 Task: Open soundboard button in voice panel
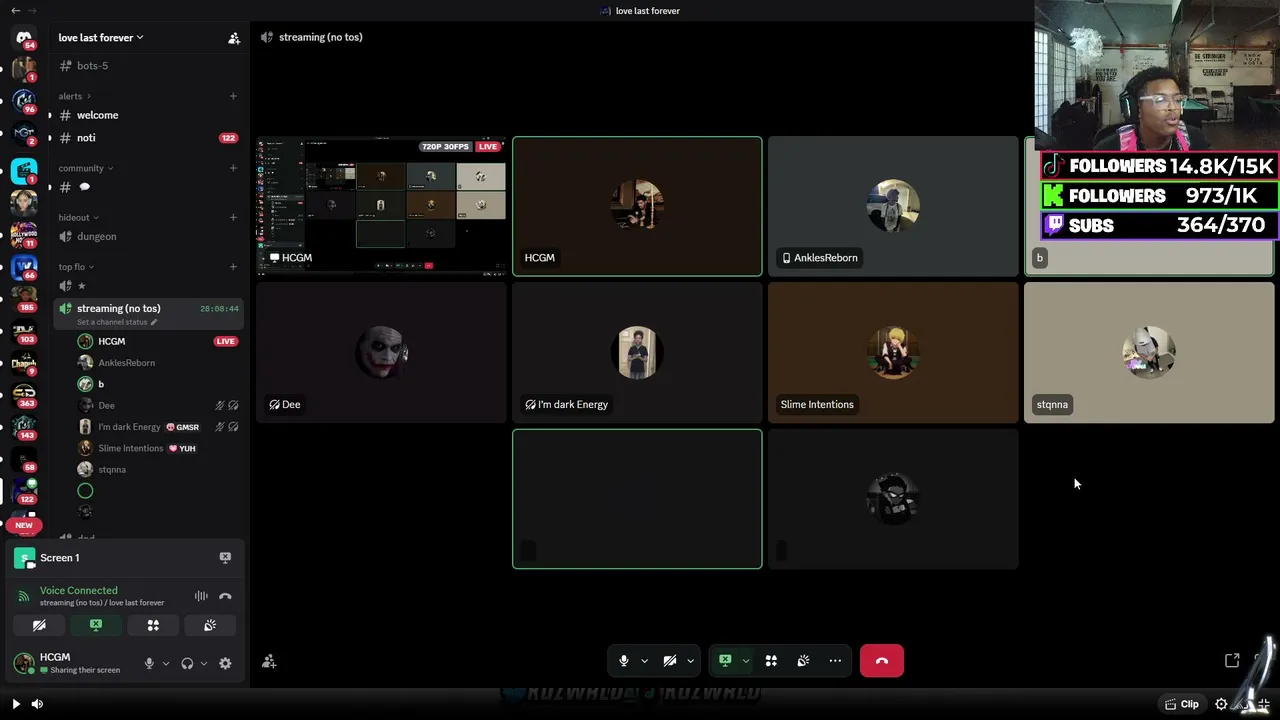[210, 625]
